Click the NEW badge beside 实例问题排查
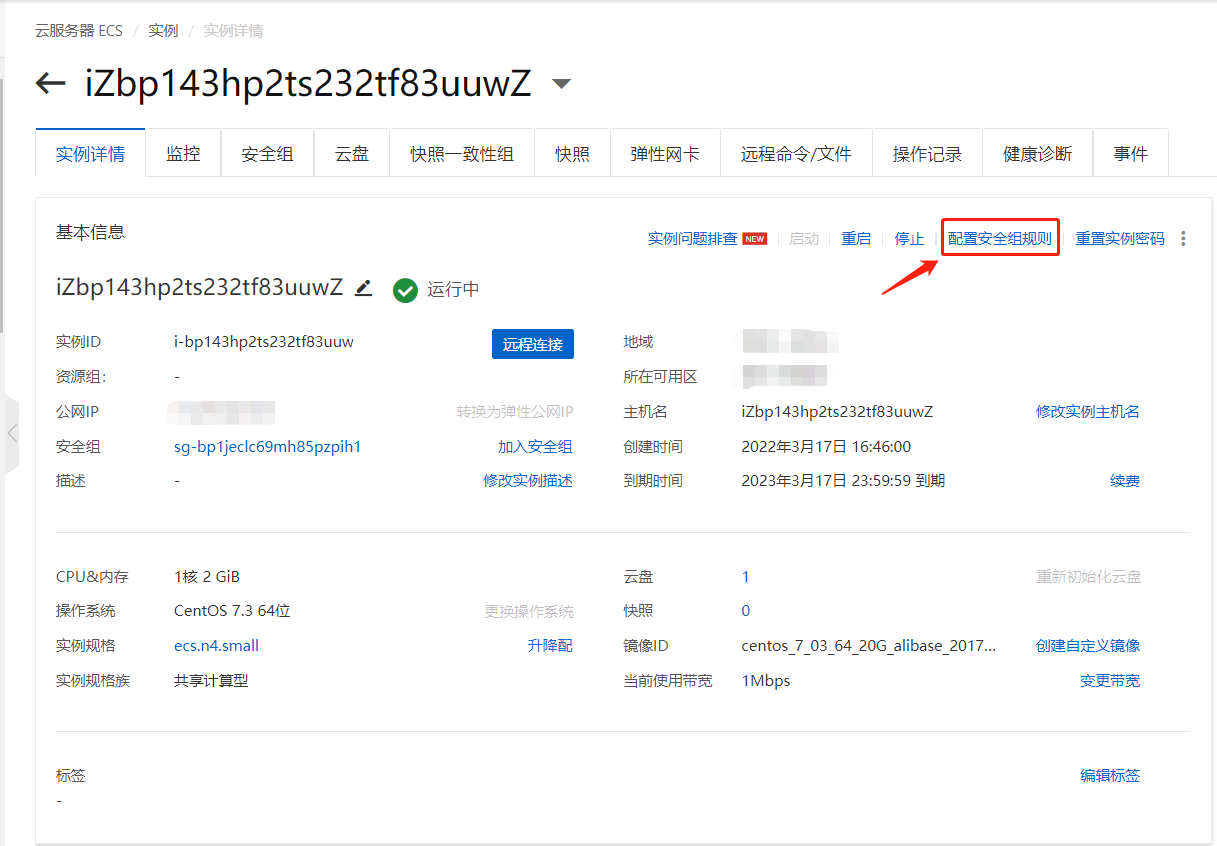The image size is (1217, 846). coord(755,239)
